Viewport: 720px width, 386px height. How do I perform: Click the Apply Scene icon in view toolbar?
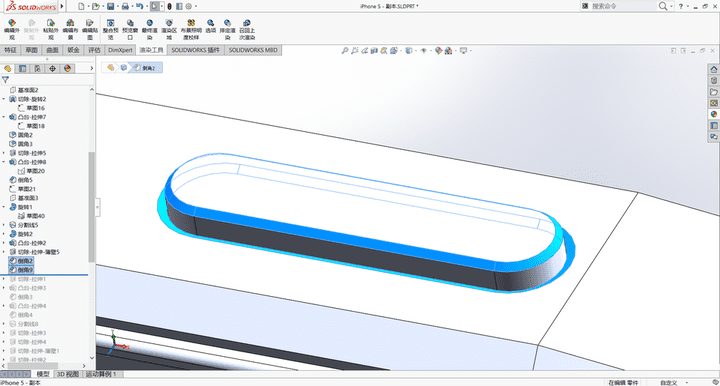tap(449, 50)
